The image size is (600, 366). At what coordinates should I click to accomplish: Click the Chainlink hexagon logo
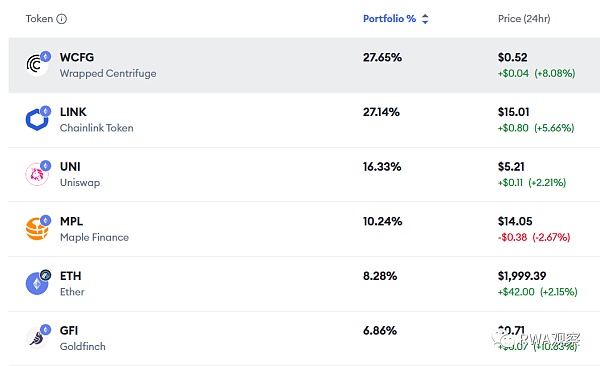click(x=37, y=119)
